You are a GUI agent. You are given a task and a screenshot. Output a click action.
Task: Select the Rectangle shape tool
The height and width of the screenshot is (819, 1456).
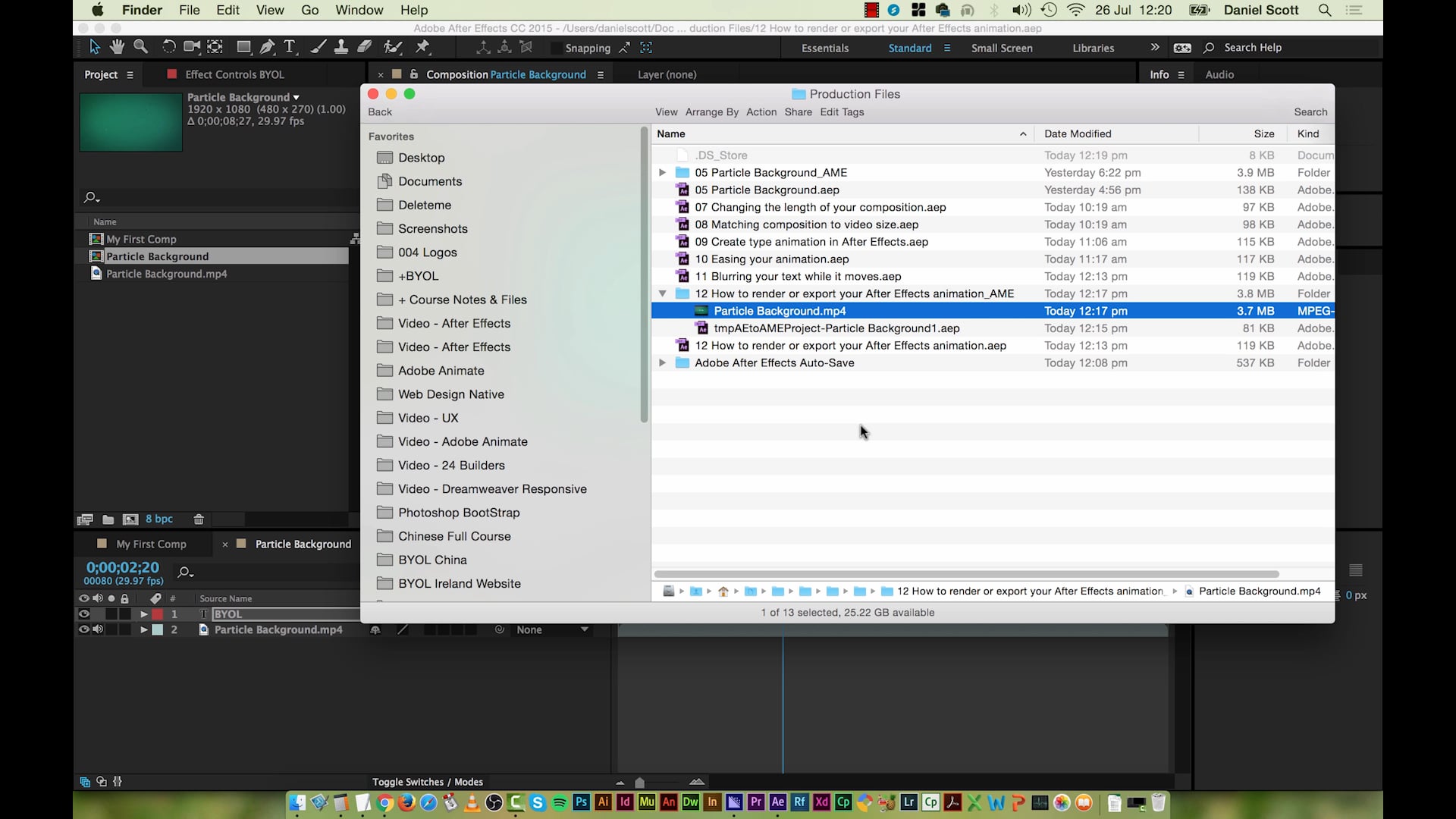pyautogui.click(x=243, y=47)
